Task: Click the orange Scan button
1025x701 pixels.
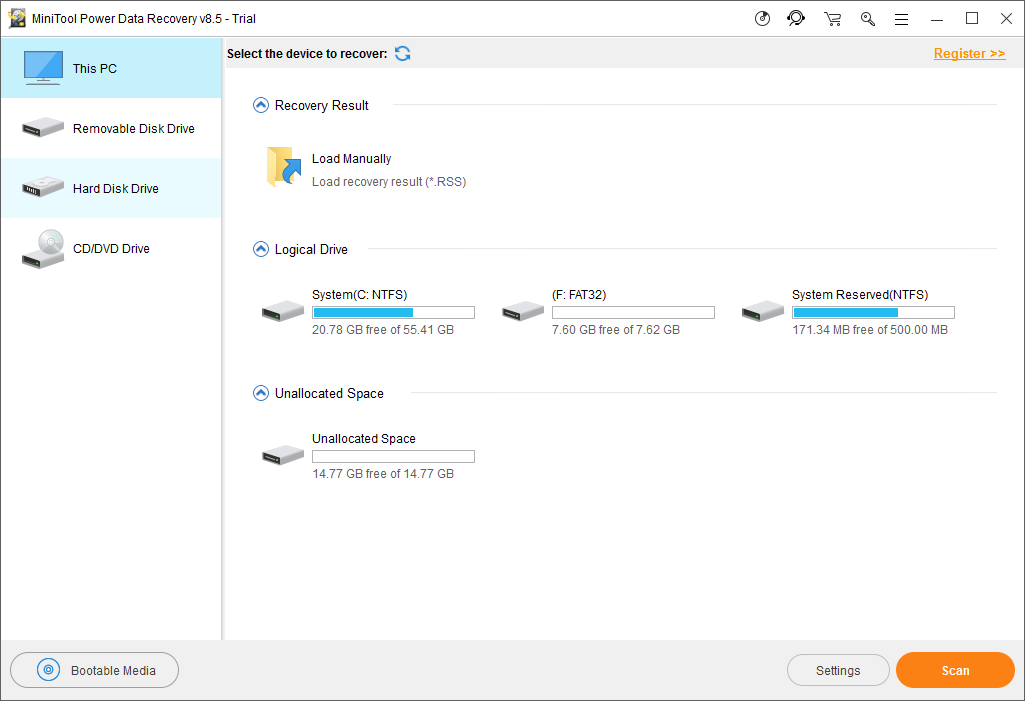Action: (955, 670)
